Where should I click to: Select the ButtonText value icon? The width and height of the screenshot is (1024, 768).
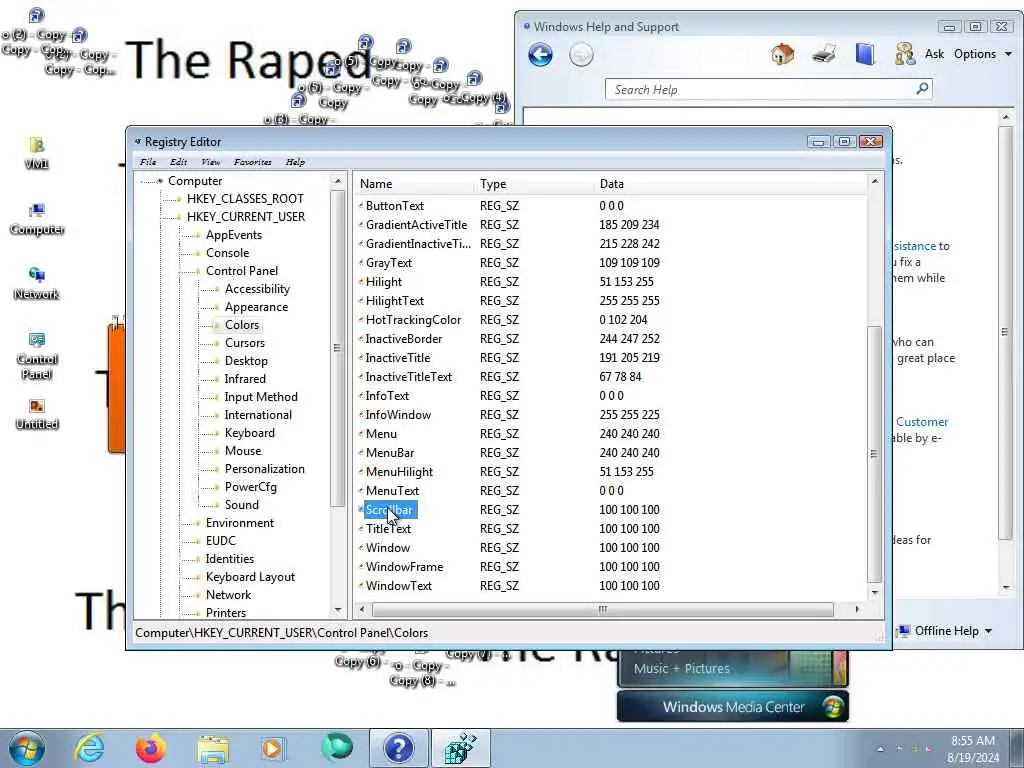click(x=361, y=206)
